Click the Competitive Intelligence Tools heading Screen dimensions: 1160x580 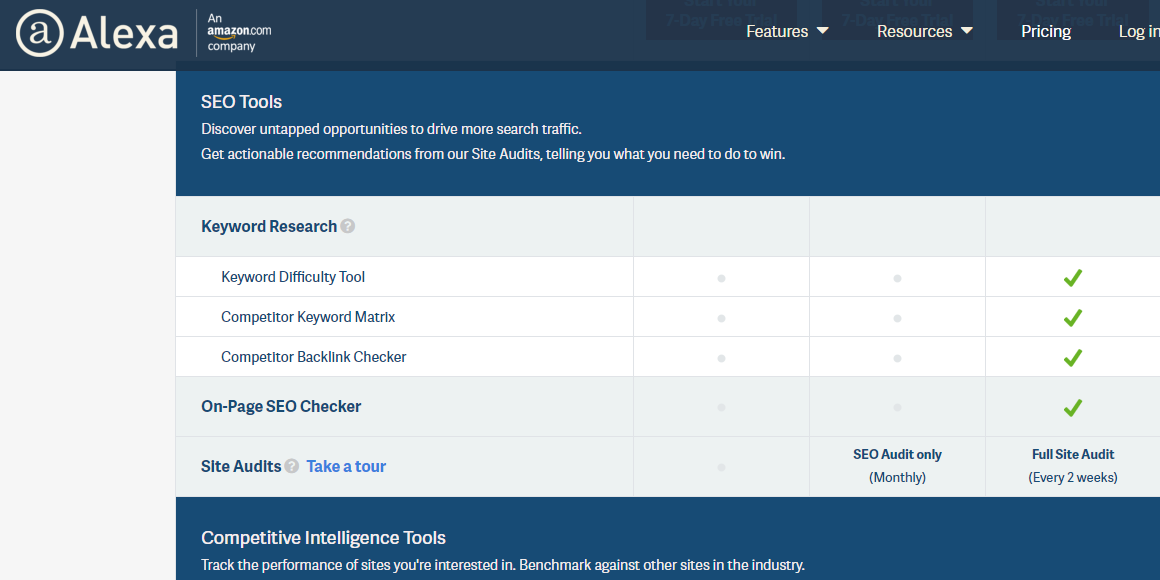tap(323, 537)
